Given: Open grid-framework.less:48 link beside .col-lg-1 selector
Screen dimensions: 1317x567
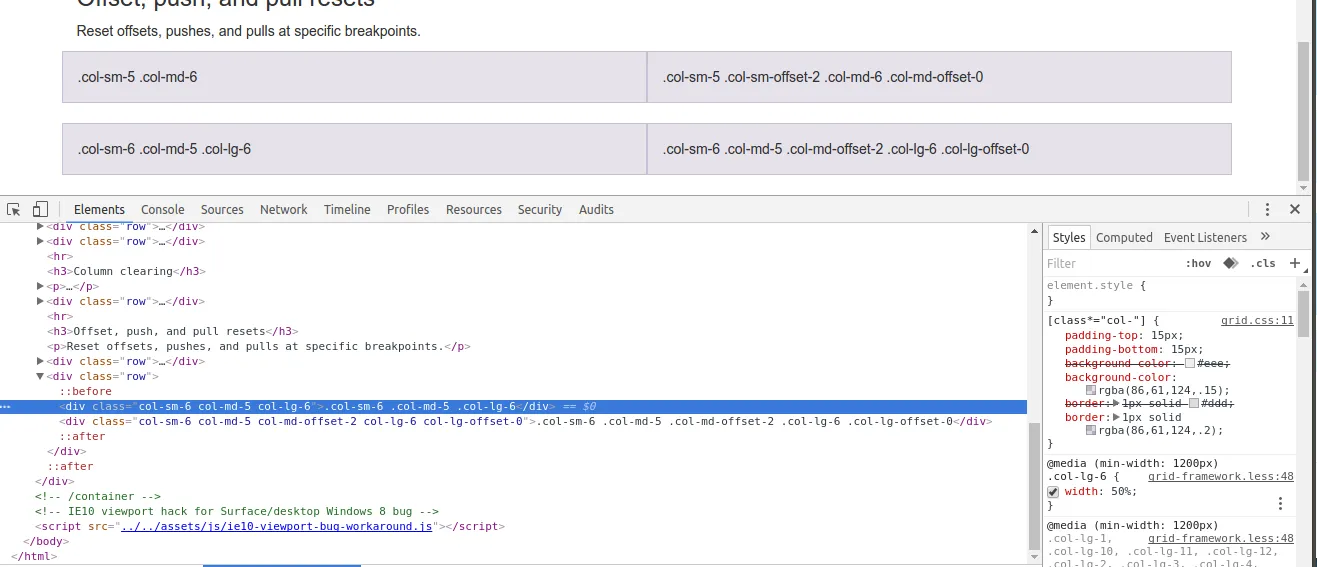Looking at the screenshot, I should click(1220, 538).
